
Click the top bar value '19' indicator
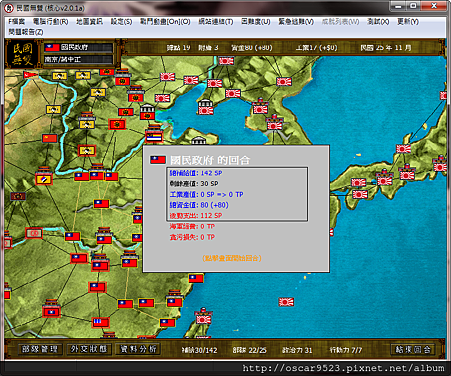tap(178, 48)
